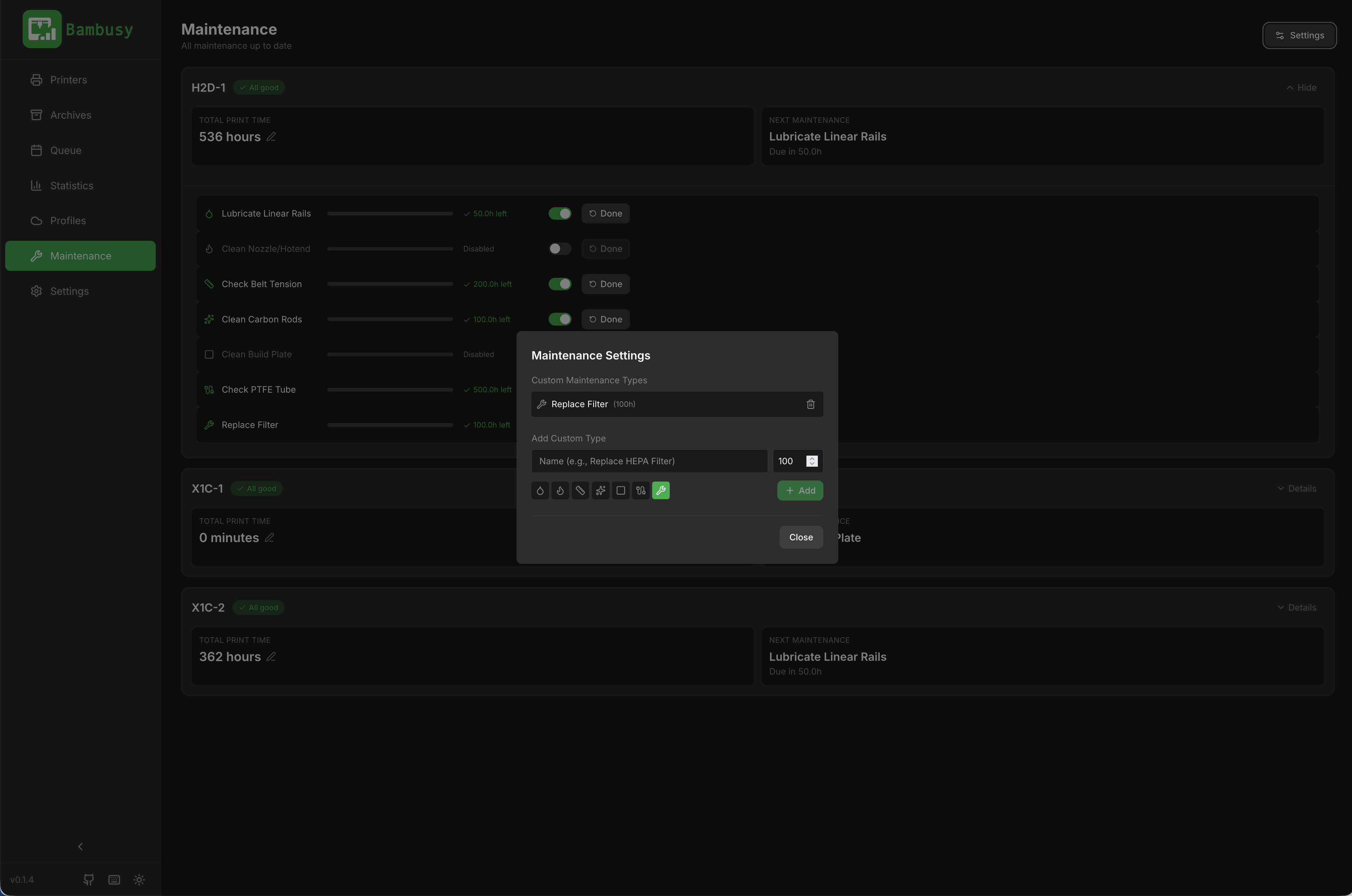1352x896 pixels.
Task: Click the Bambusy logo icon
Action: (42, 29)
